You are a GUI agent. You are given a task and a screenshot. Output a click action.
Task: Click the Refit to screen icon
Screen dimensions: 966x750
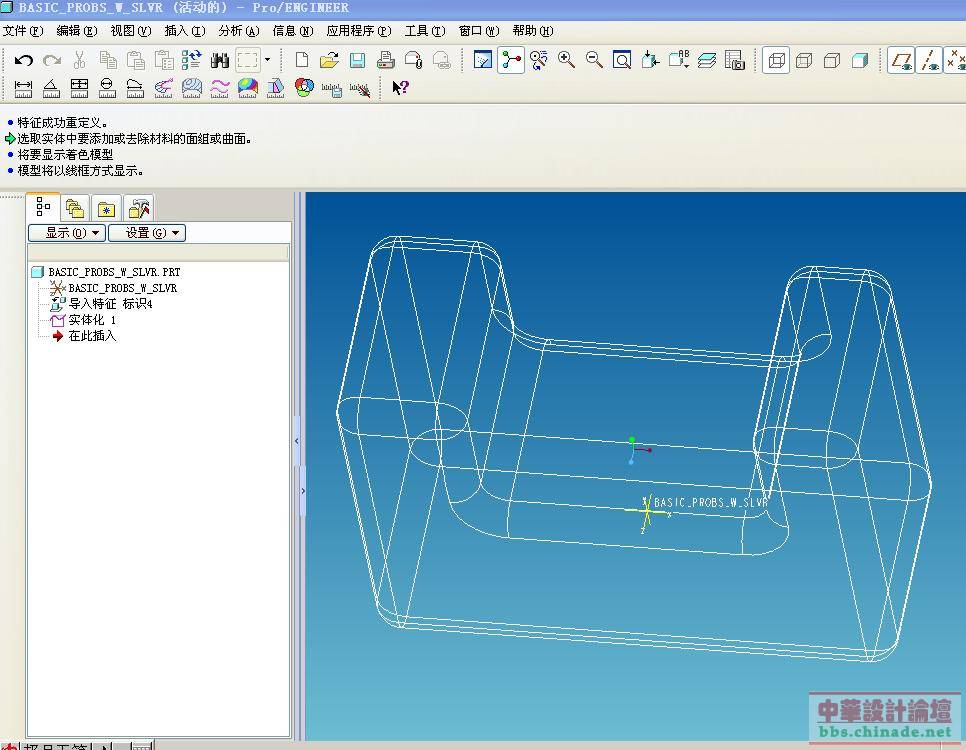pyautogui.click(x=622, y=60)
